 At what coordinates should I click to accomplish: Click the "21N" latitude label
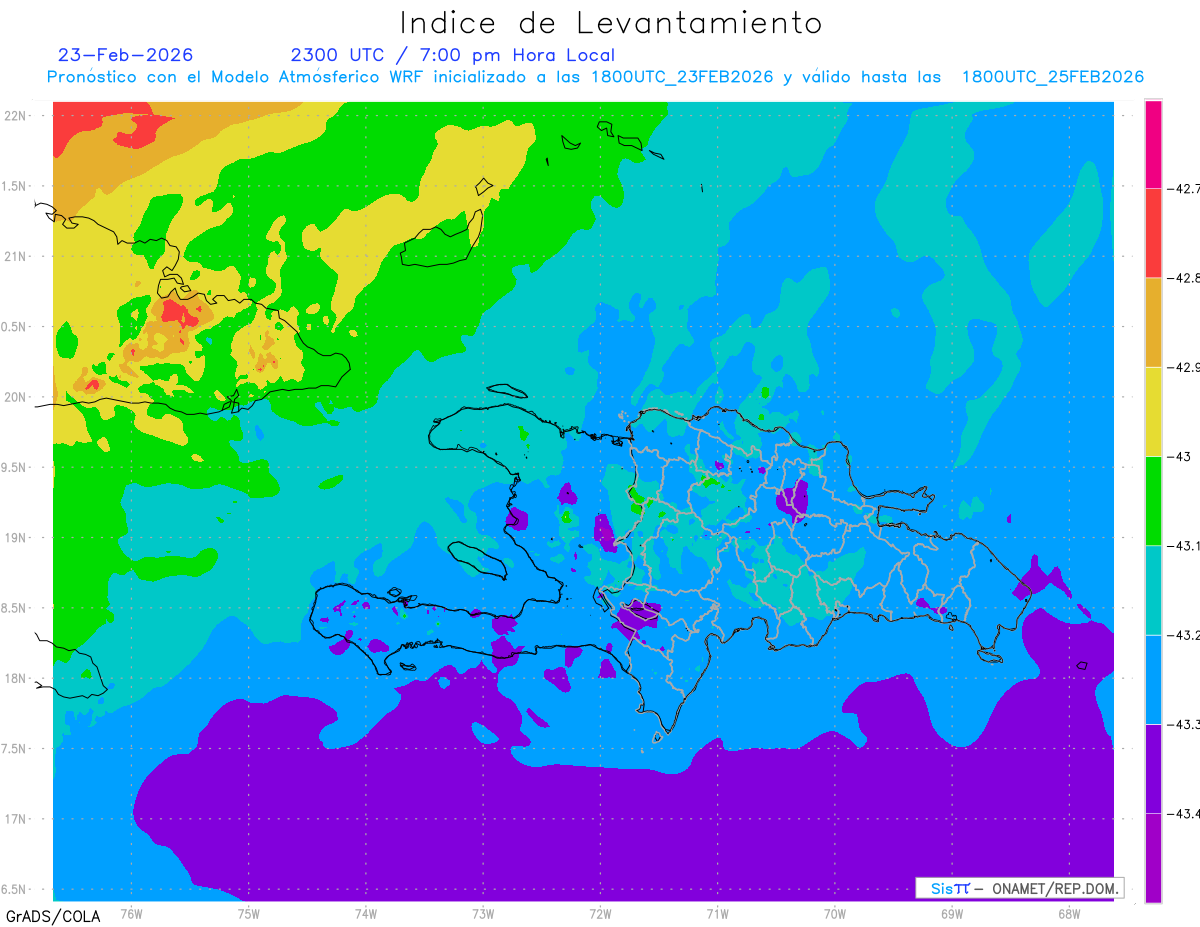(x=15, y=257)
